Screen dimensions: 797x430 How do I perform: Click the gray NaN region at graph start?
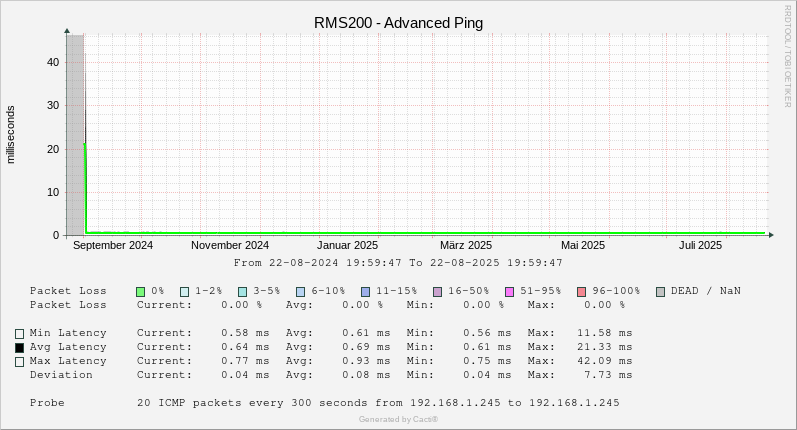(x=75, y=135)
